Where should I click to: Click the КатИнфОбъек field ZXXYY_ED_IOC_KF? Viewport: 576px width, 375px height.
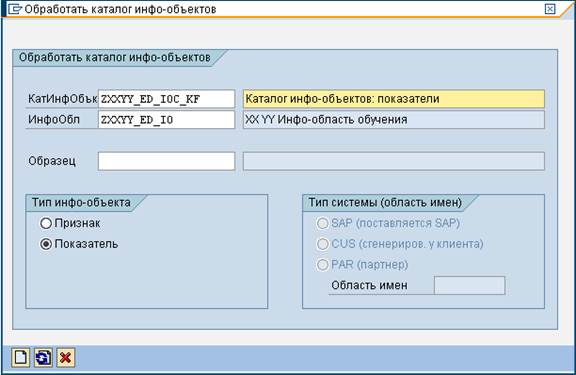coord(166,99)
